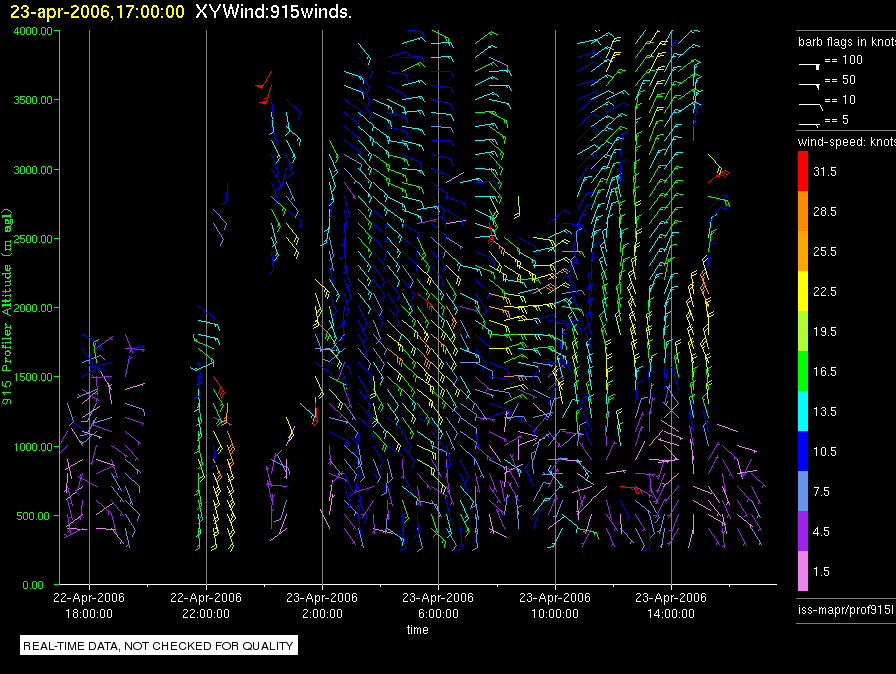This screenshot has height=674, width=896.
Task: Click the 500.00 altitude tick label
Action: 33,516
